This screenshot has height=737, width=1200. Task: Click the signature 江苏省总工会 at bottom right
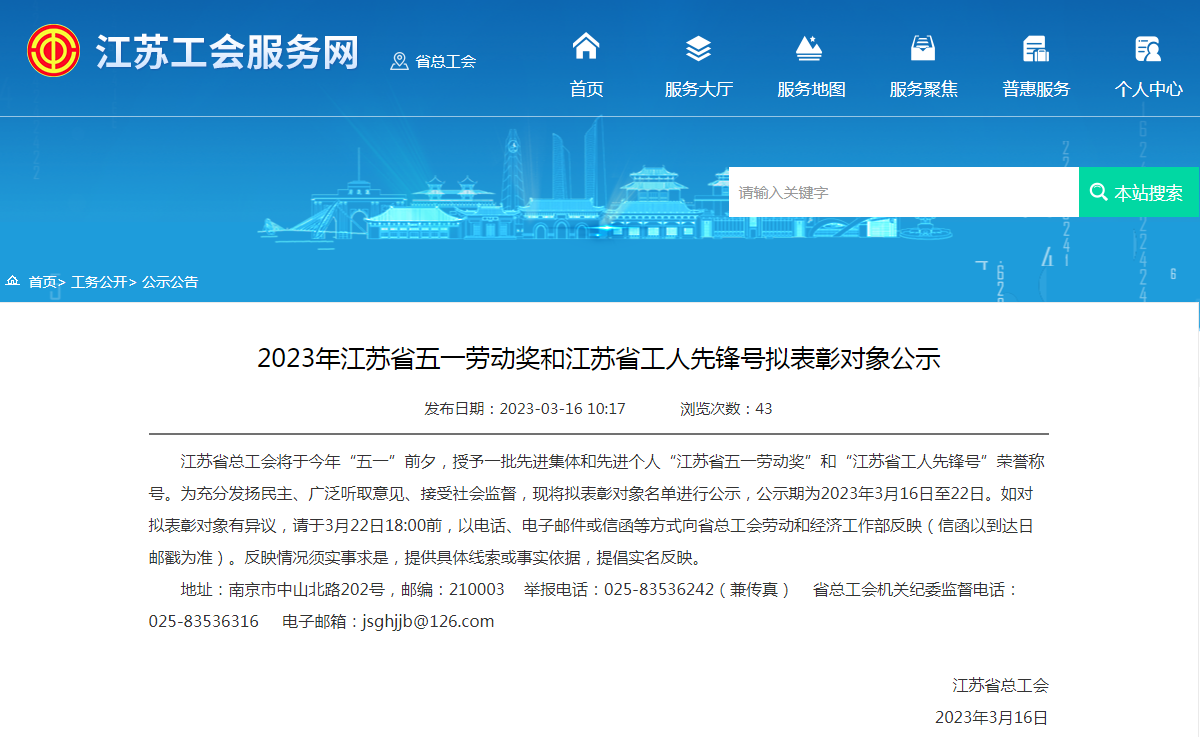tap(1001, 685)
